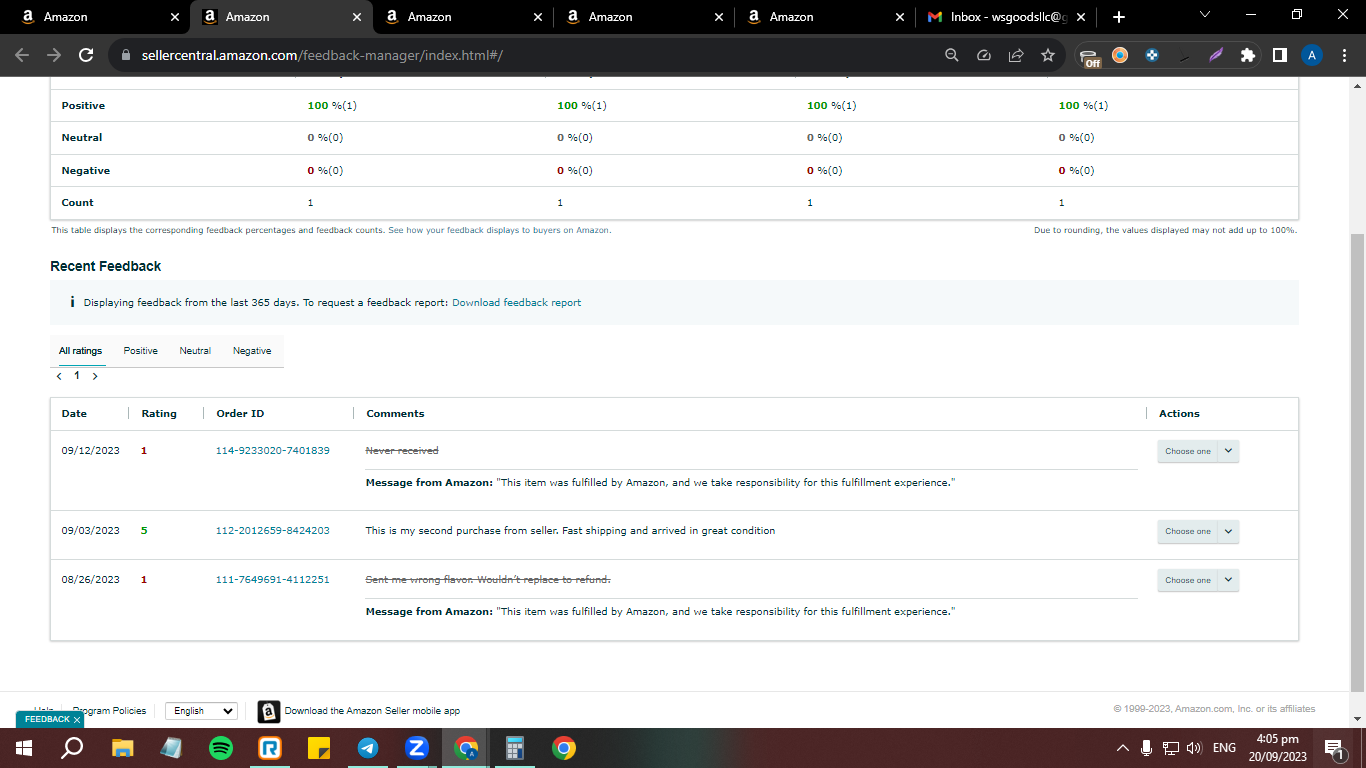Switch to the All ratings tab
1366x768 pixels.
pos(80,351)
